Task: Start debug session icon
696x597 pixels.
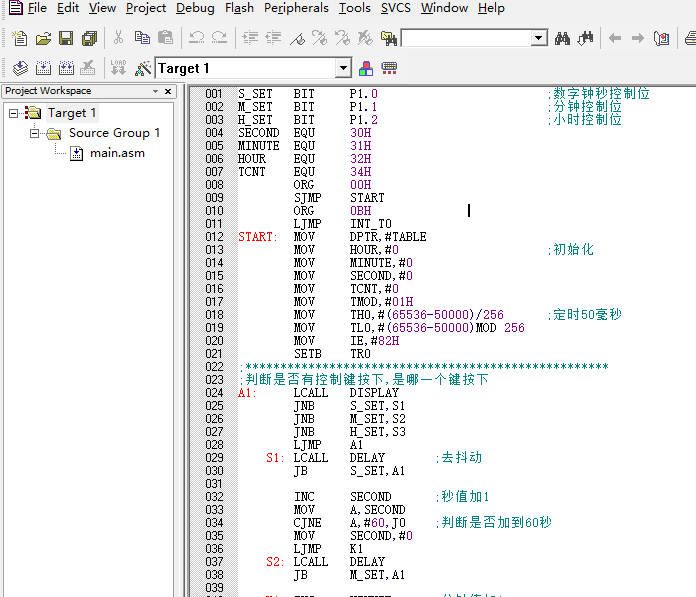Action: 661,39
